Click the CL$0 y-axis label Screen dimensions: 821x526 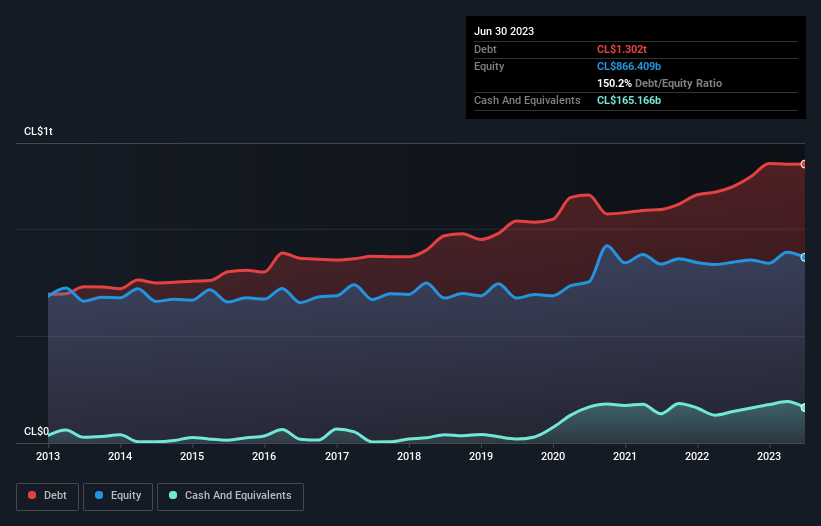(x=37, y=432)
